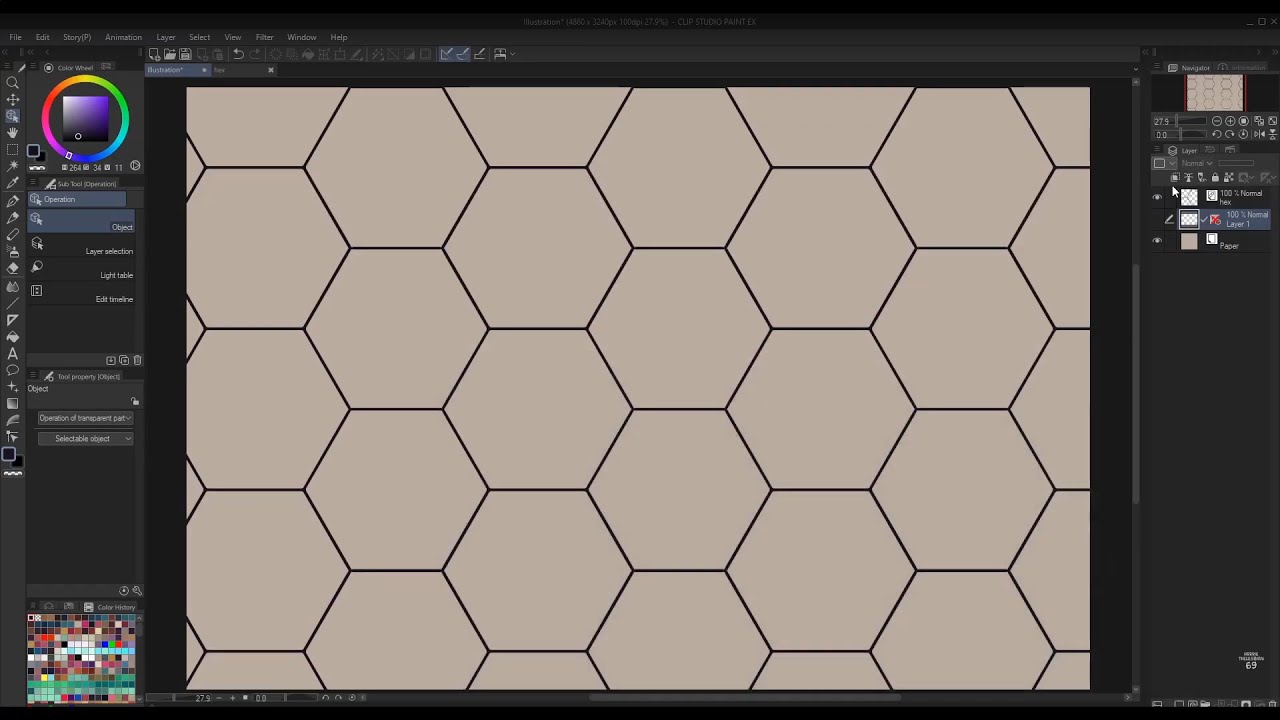Viewport: 1280px width, 720px height.
Task: Click the Open file icon
Action: point(170,54)
